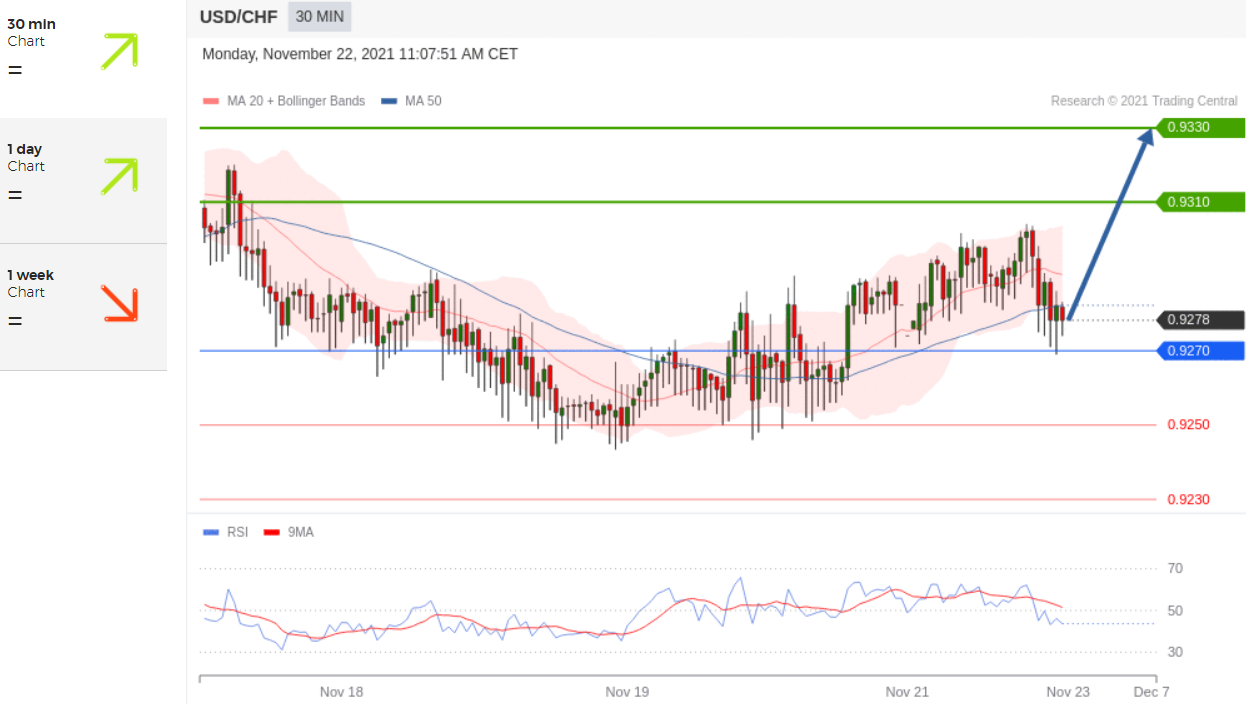Viewport: 1246px width, 704px height.
Task: Click the Research © 2021 Trading Central credit
Action: (1144, 101)
